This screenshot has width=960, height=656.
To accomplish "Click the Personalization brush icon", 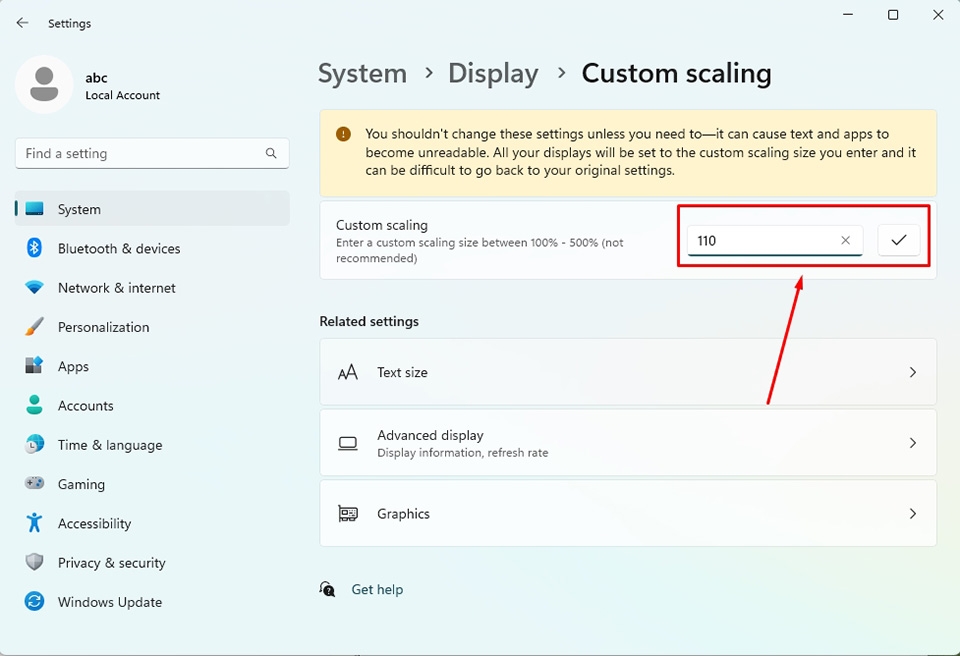I will [32, 327].
